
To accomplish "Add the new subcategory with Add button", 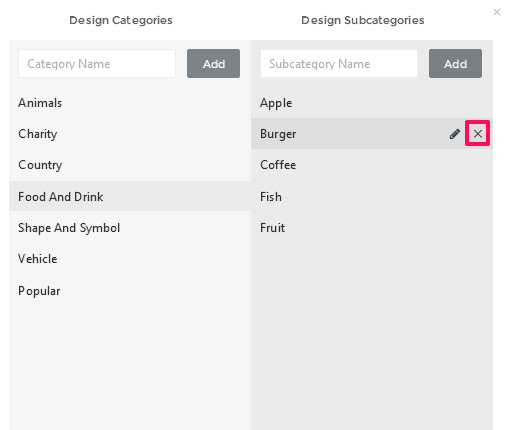I will (455, 64).
